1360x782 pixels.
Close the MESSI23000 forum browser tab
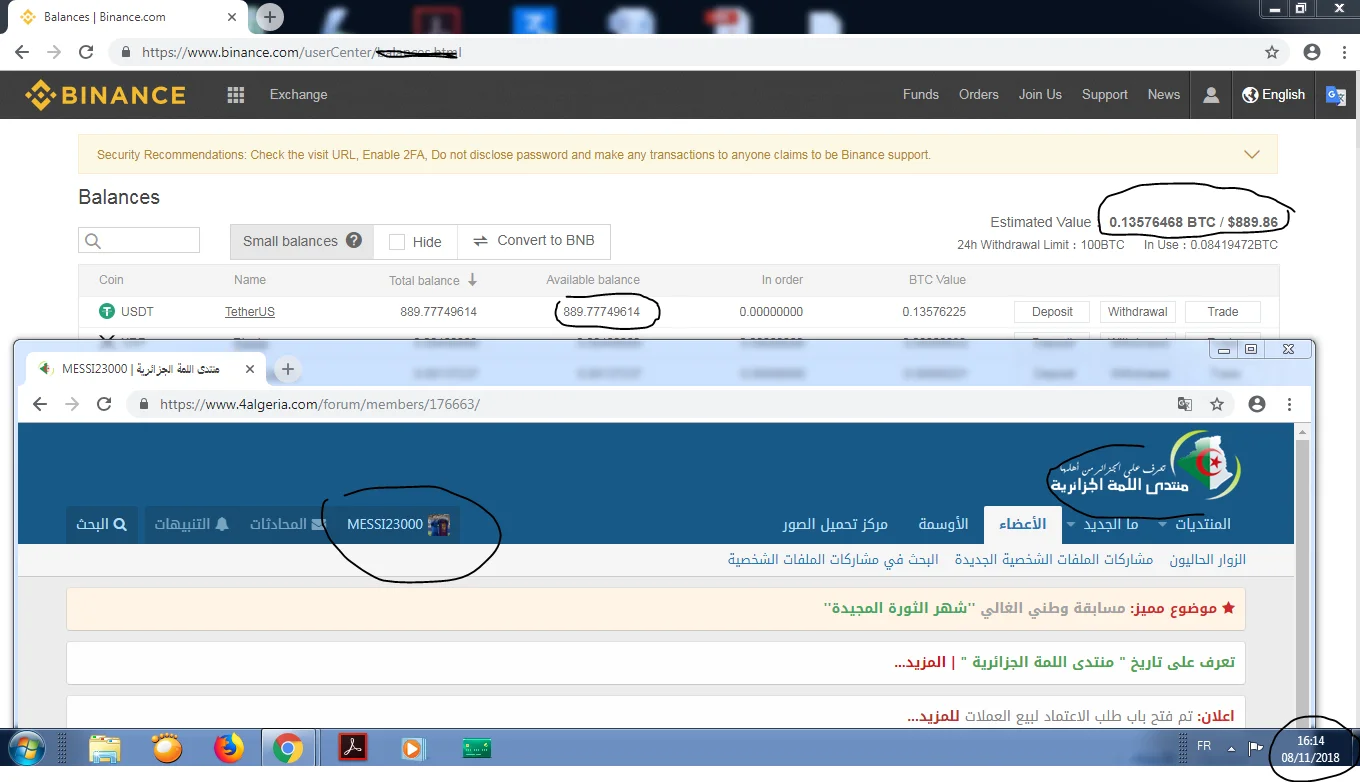pyautogui.click(x=250, y=369)
